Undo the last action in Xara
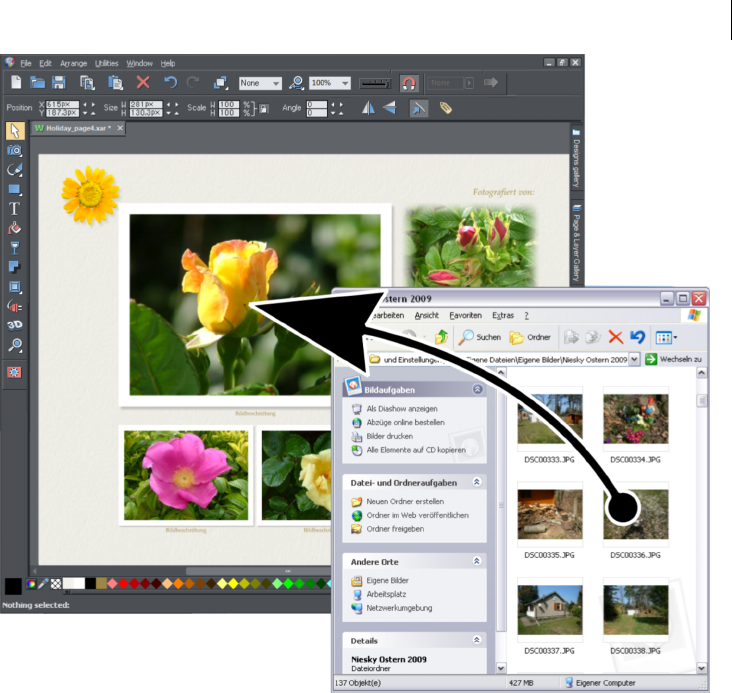Image resolution: width=732 pixels, height=693 pixels. [x=170, y=83]
